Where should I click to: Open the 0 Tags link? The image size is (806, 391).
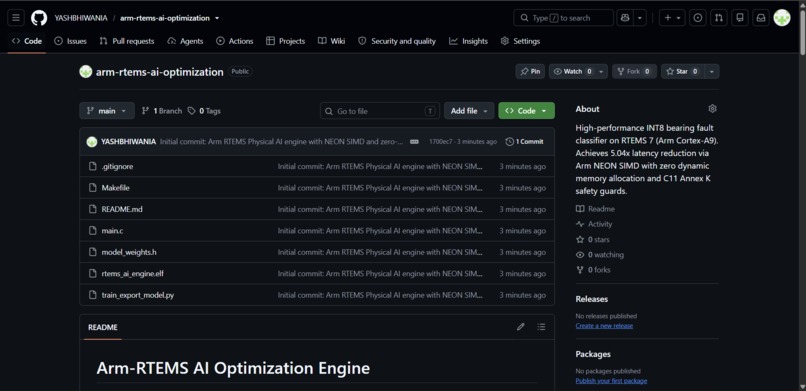(204, 111)
